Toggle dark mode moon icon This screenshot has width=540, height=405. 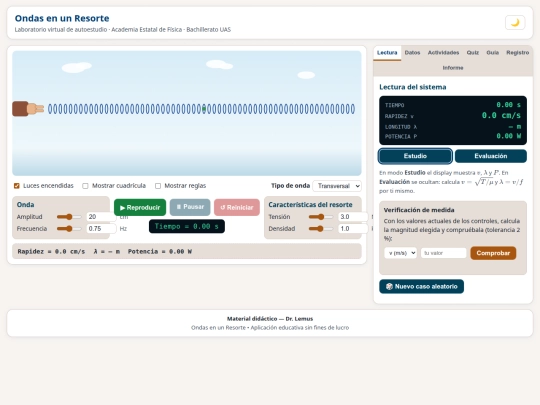click(x=515, y=23)
